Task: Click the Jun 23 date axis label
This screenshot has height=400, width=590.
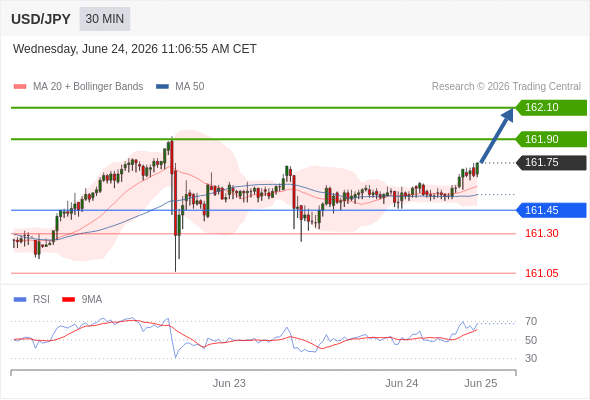Action: point(229,383)
